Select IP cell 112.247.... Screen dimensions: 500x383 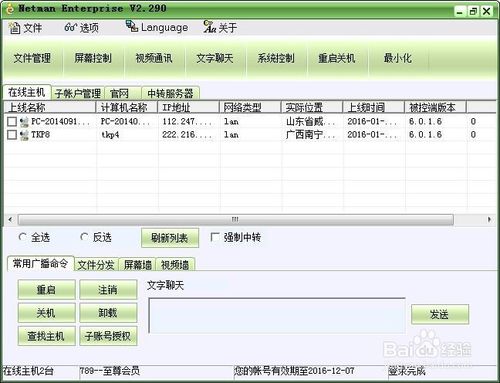tap(187, 122)
